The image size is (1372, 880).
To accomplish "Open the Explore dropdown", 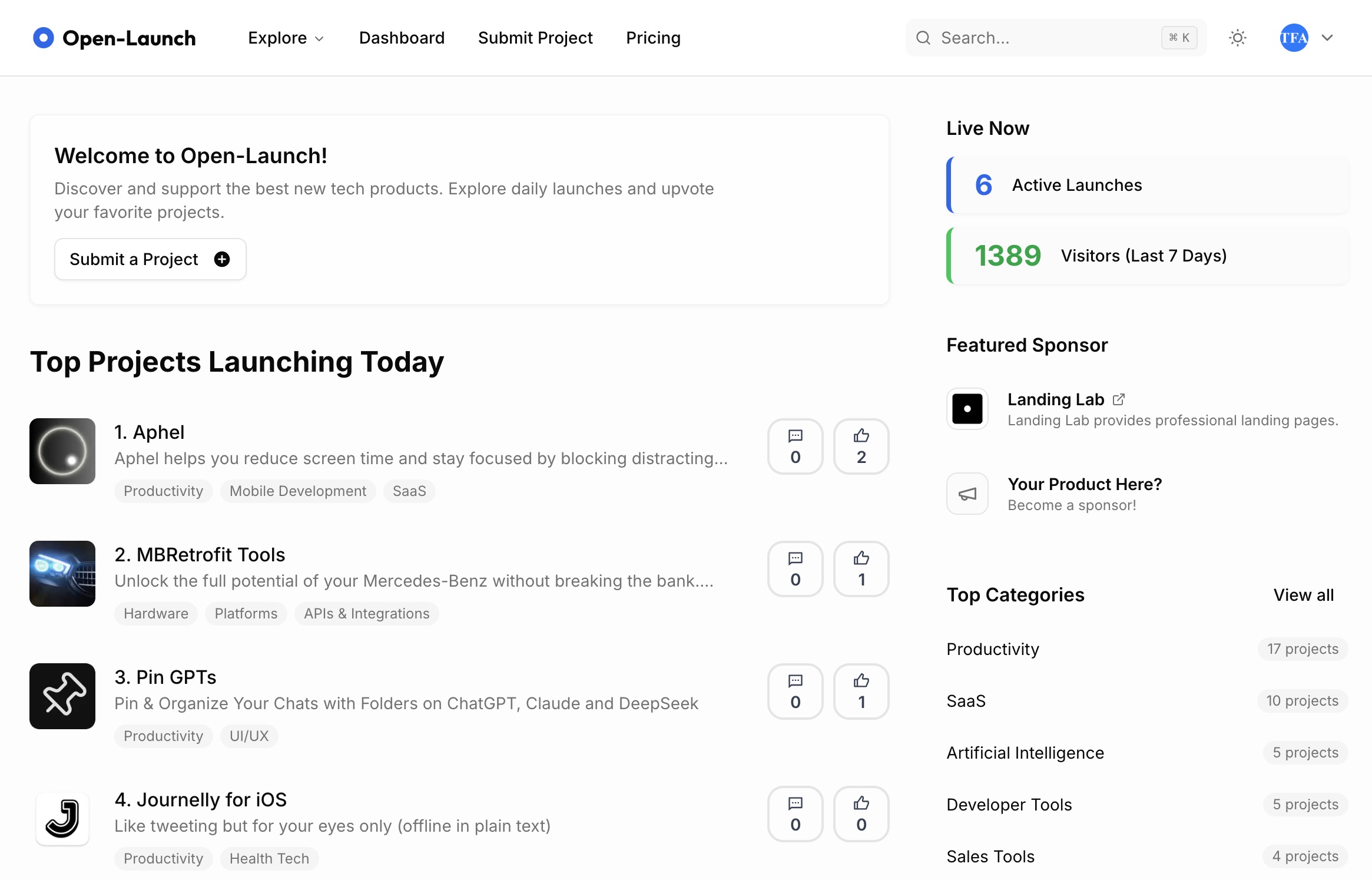I will pyautogui.click(x=286, y=38).
